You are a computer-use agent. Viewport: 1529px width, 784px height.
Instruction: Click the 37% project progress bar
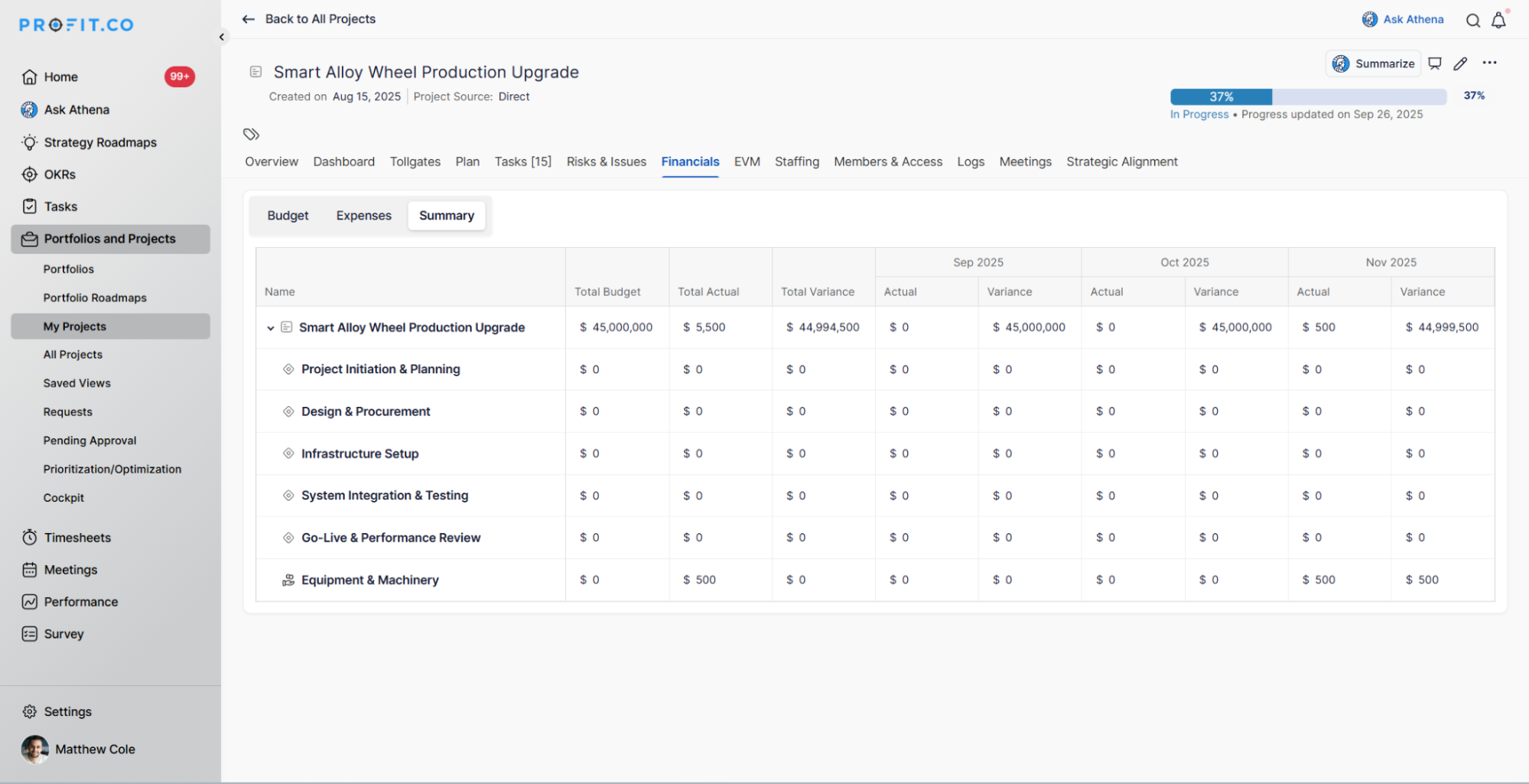(1308, 96)
